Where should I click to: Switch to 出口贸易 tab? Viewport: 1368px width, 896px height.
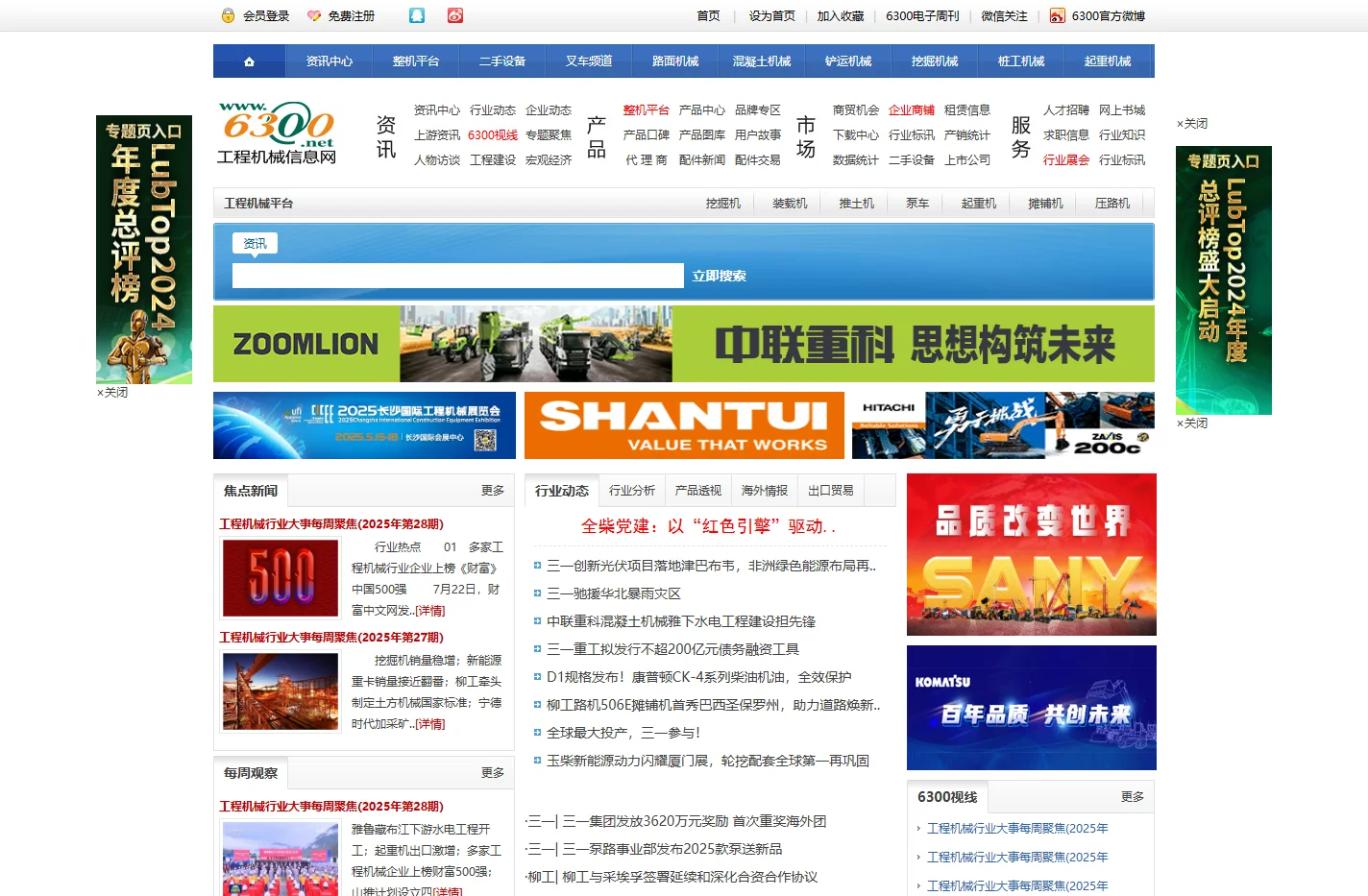[831, 491]
